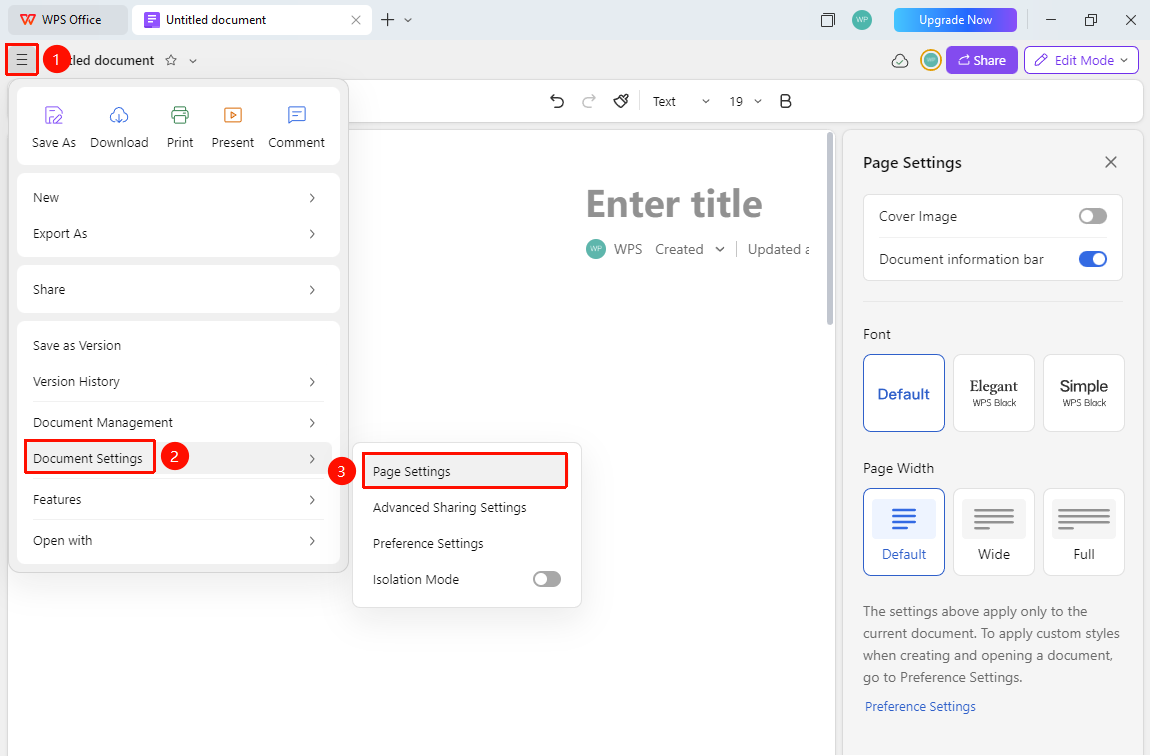Set page width to Full

pos(1084,532)
